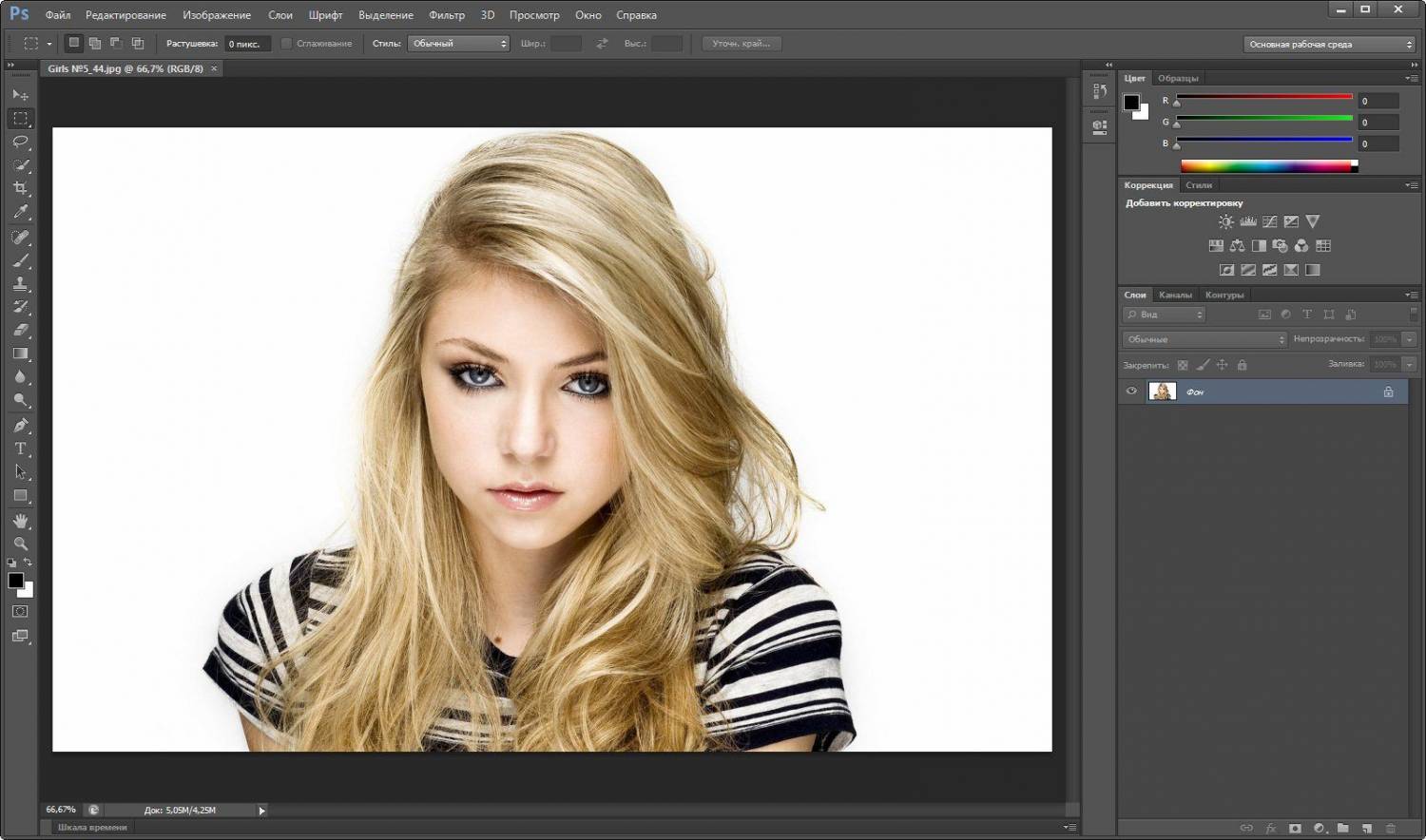Enable the Сглаживание checkbox
Image resolution: width=1426 pixels, height=840 pixels.
pyautogui.click(x=286, y=44)
